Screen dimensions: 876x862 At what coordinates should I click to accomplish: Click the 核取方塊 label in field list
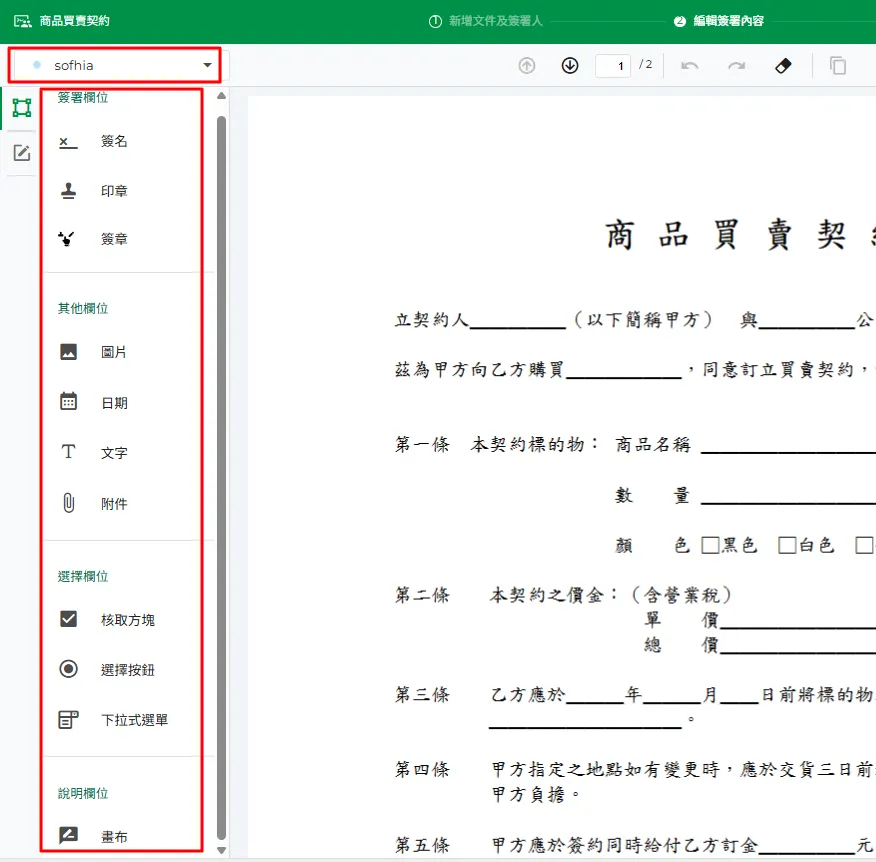coord(128,620)
